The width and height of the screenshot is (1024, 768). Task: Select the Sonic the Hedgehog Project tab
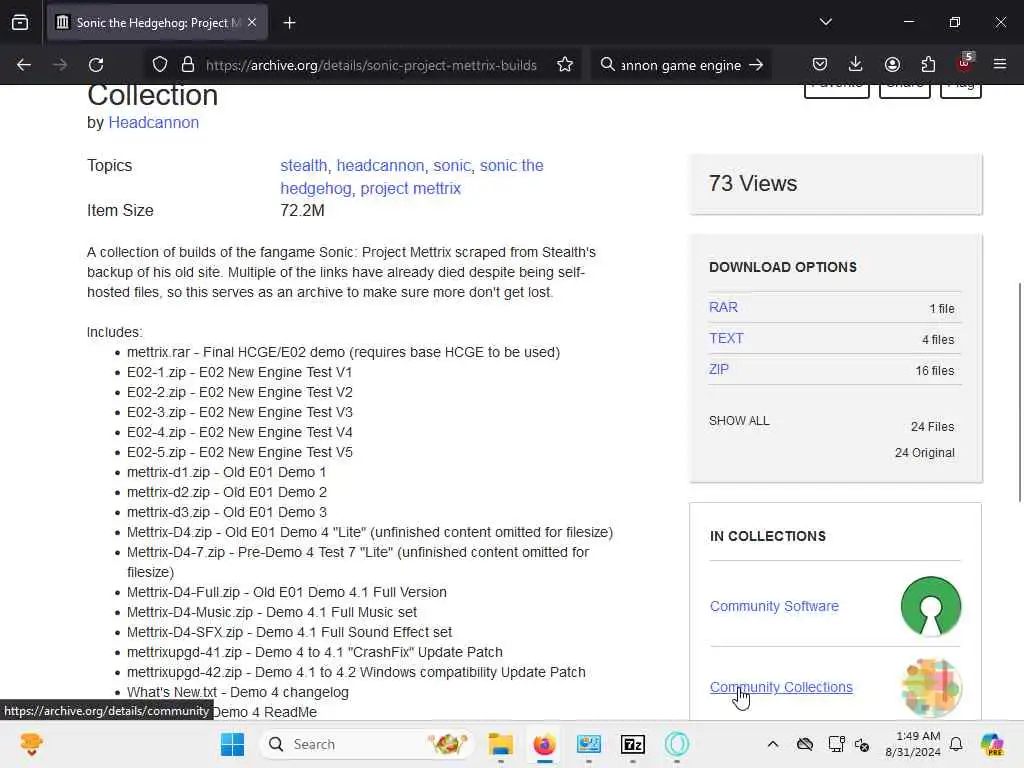(x=157, y=23)
